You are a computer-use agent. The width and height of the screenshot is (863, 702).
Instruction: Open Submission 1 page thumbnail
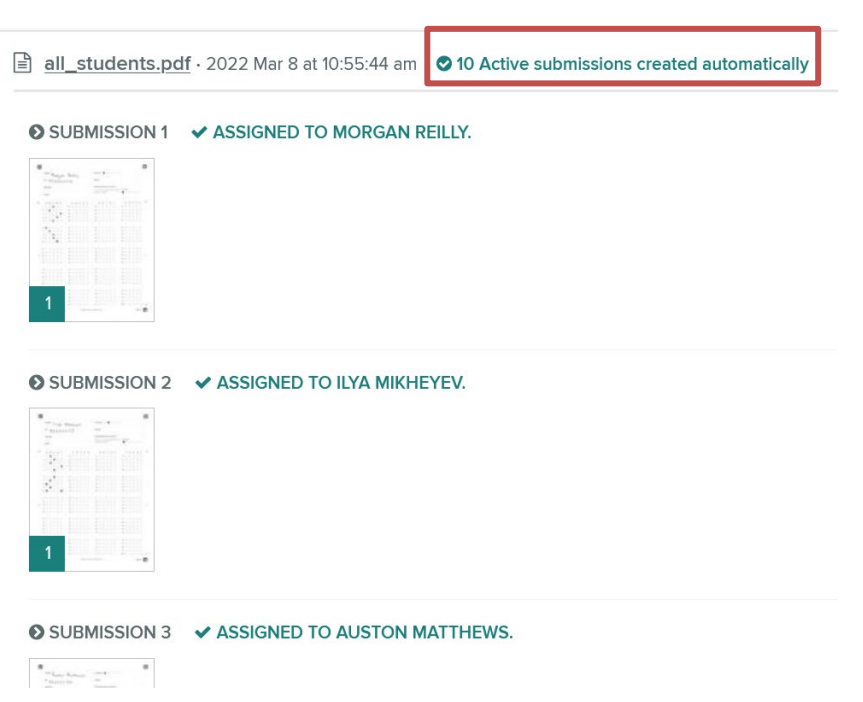[92, 240]
